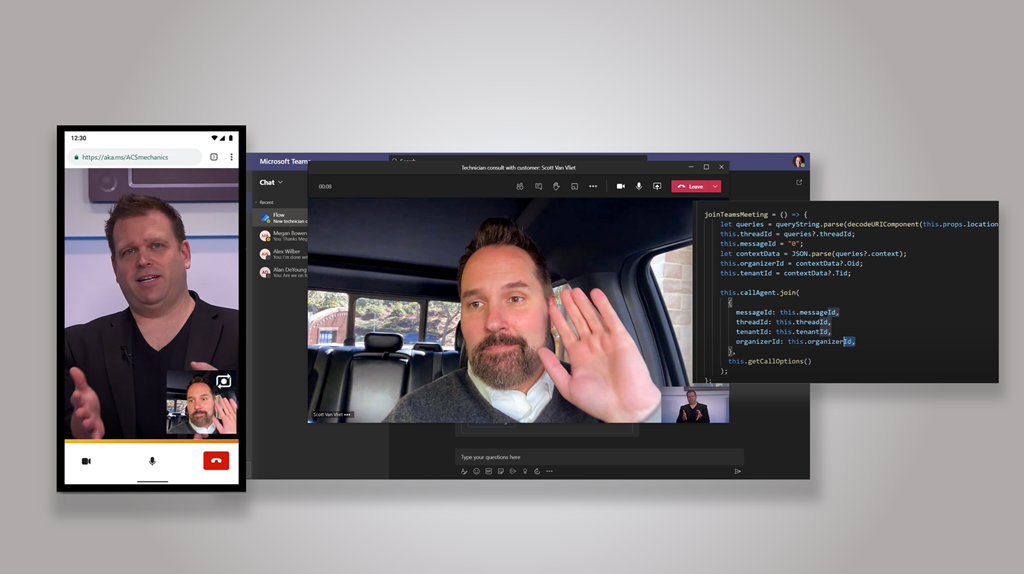Mute the Teams meeting microphone
1024x574 pixels.
tap(639, 186)
